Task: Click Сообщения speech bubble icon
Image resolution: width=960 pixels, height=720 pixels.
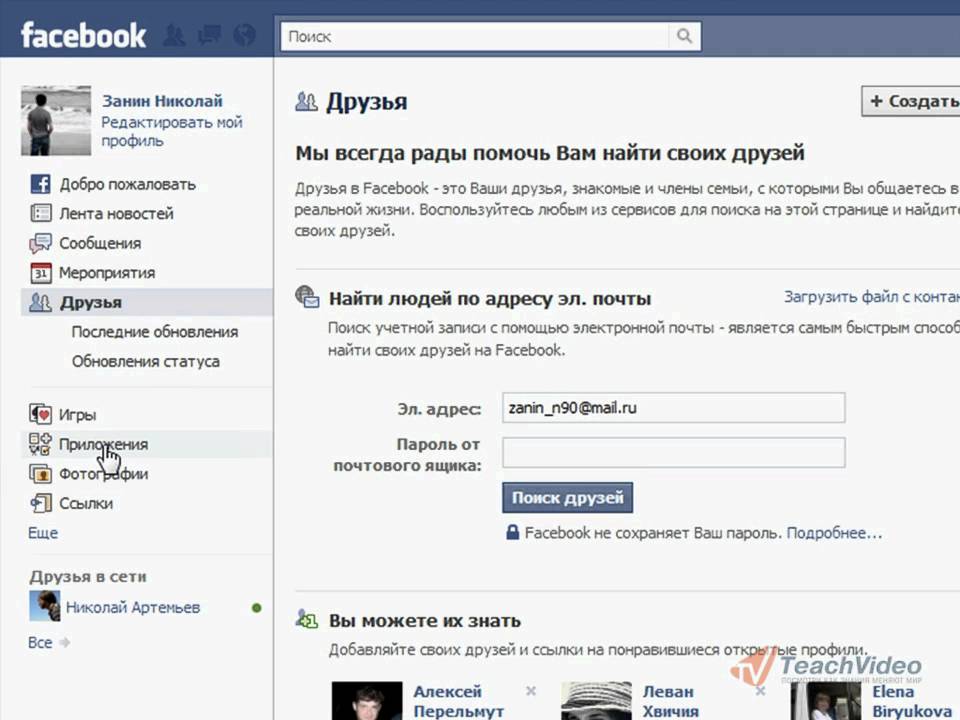Action: pyautogui.click(x=40, y=243)
